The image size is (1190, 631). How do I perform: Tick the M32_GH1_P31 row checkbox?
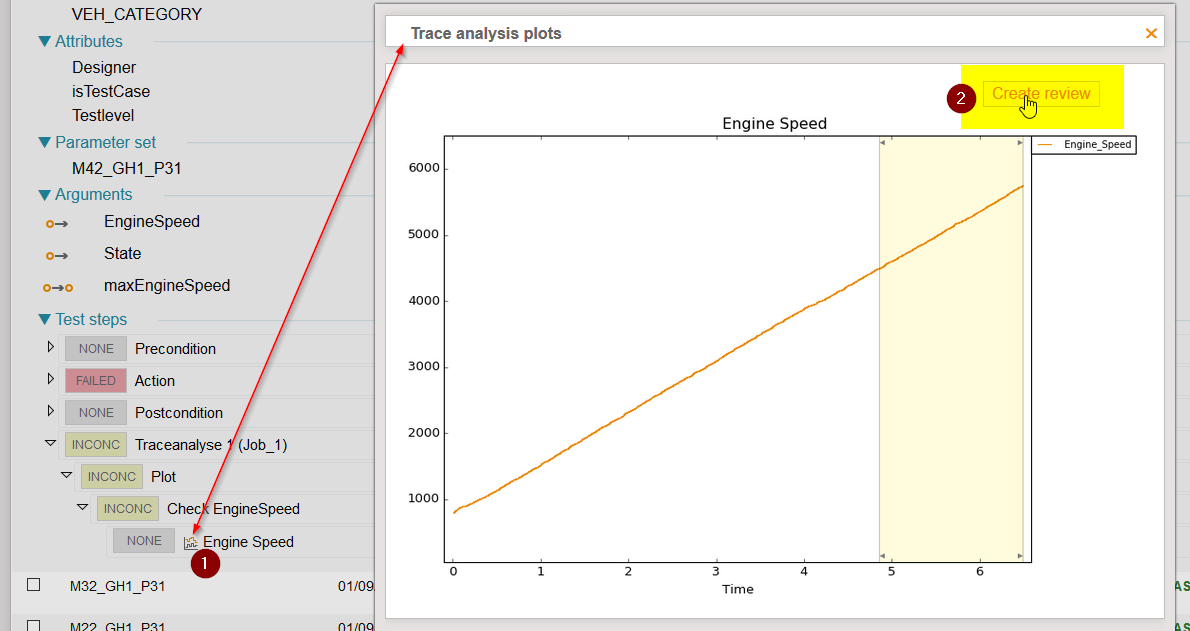[34, 585]
